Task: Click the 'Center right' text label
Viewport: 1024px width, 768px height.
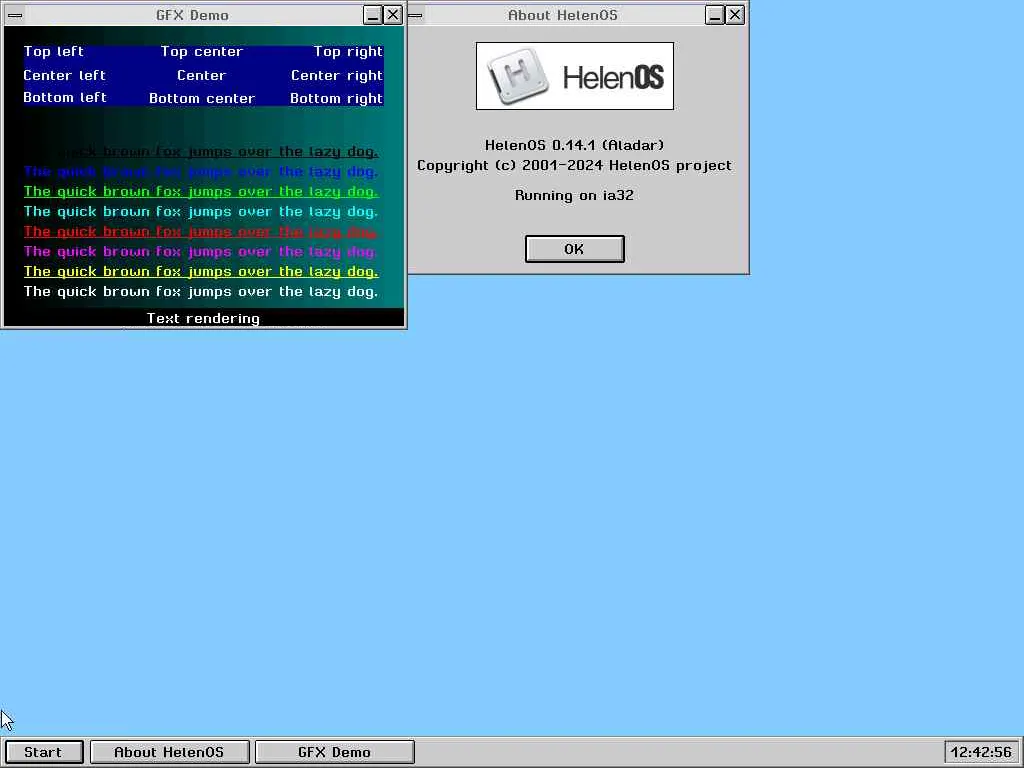Action: pyautogui.click(x=337, y=76)
